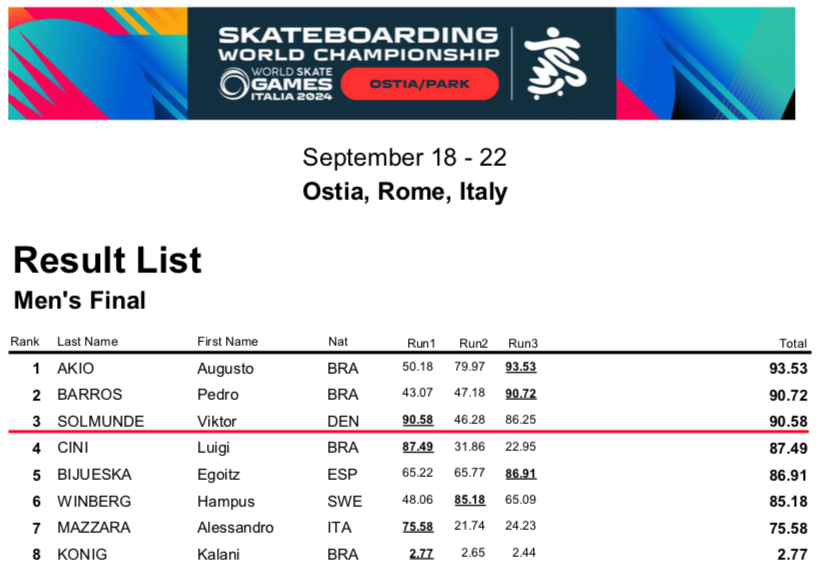Image resolution: width=824 pixels, height=573 pixels.
Task: Click KONIG's underlined 2.77 Run1 score
Action: click(x=421, y=554)
